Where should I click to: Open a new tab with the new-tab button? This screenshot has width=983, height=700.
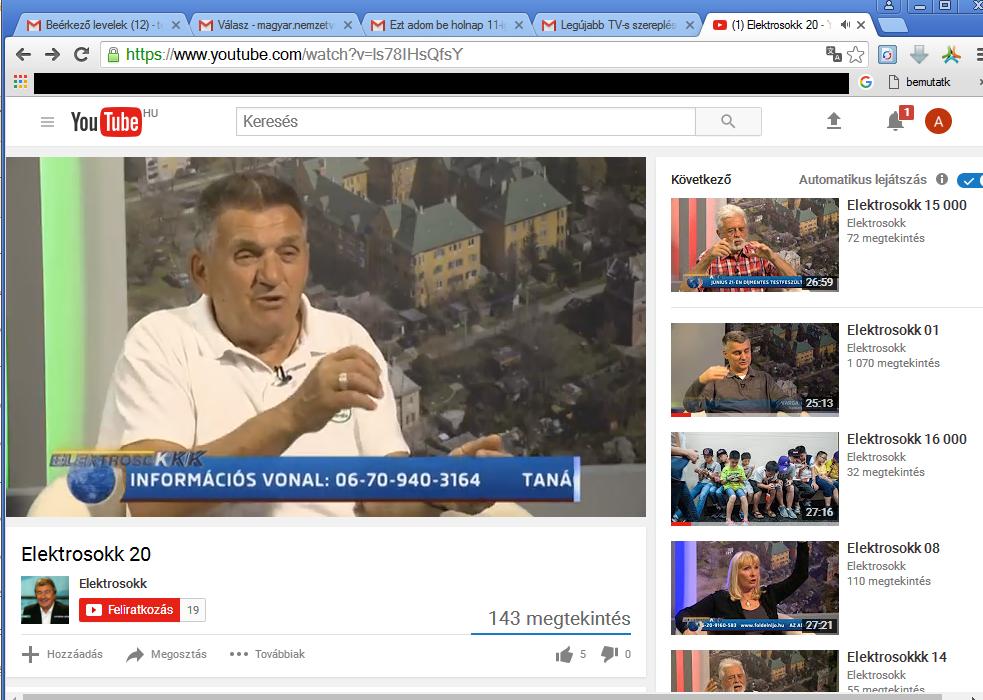(893, 25)
